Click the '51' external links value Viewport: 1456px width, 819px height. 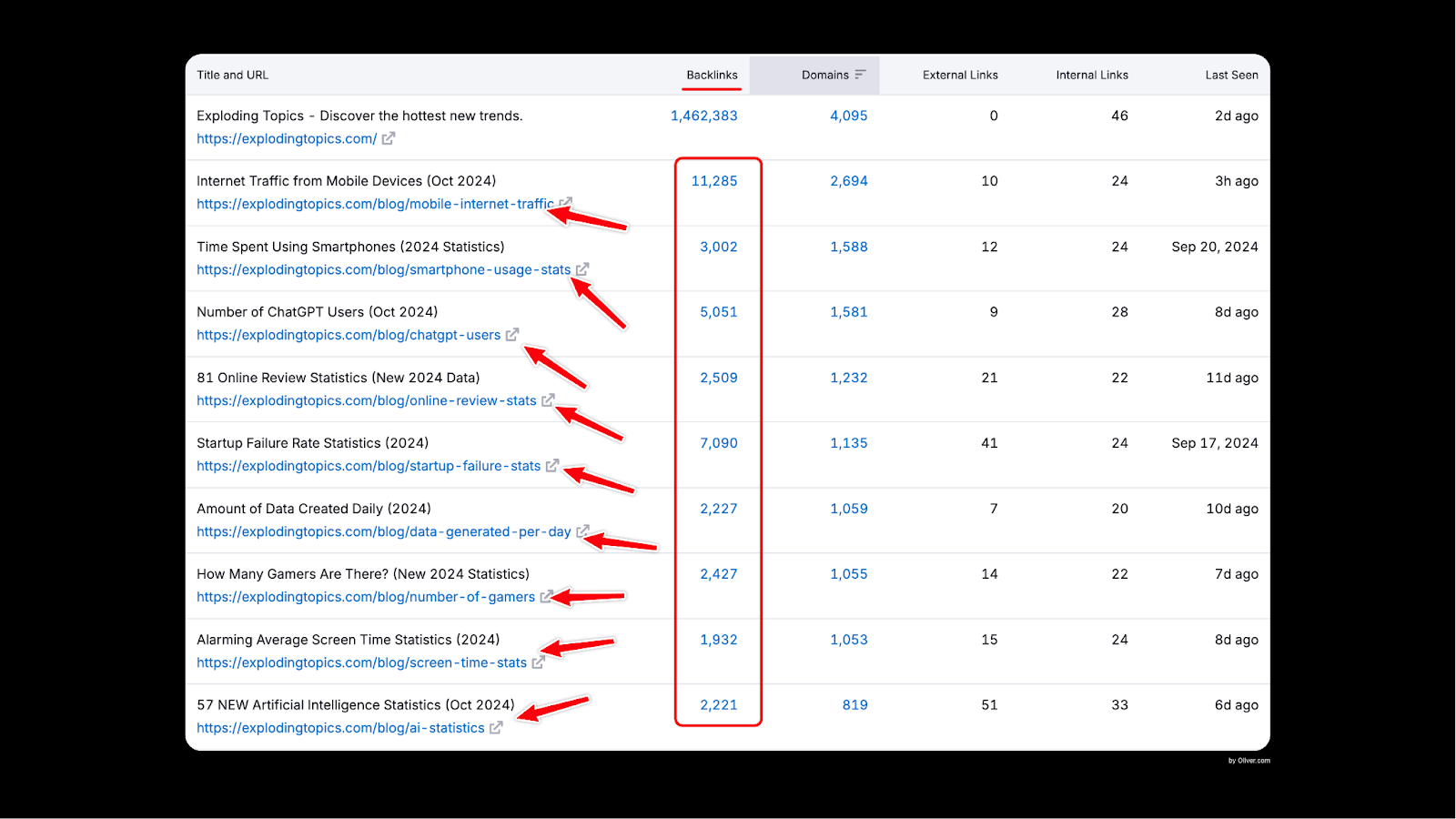pos(989,705)
